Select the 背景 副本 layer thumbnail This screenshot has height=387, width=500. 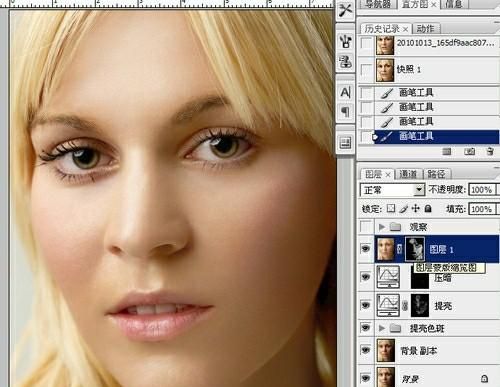click(386, 350)
